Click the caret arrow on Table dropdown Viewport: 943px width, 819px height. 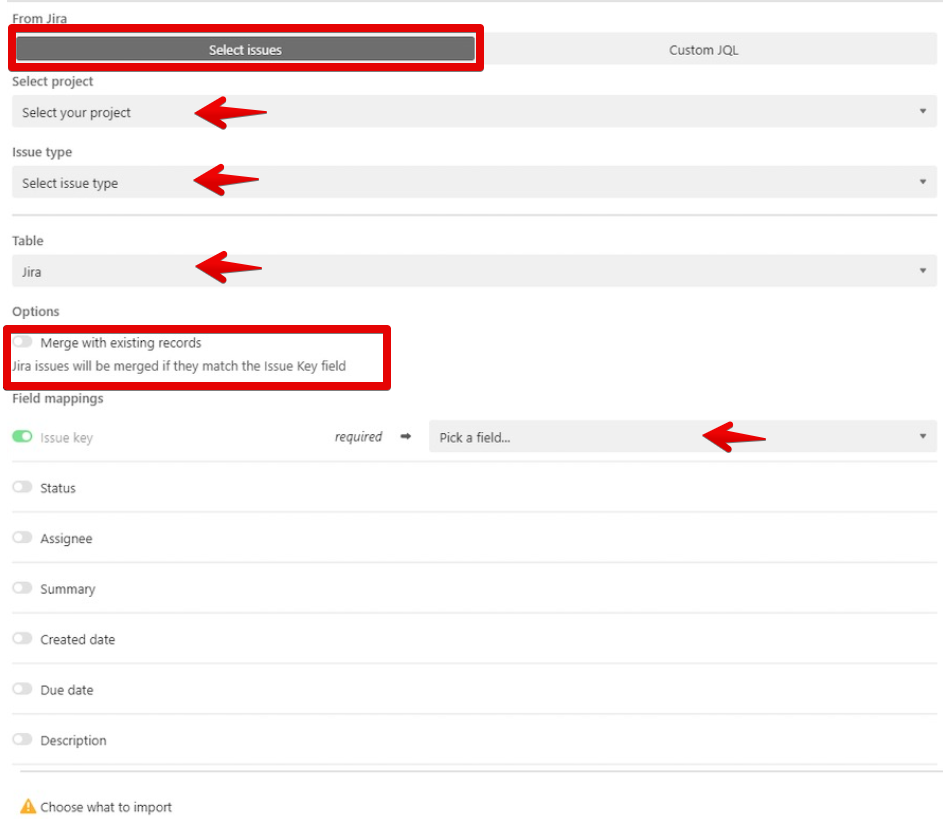click(922, 271)
